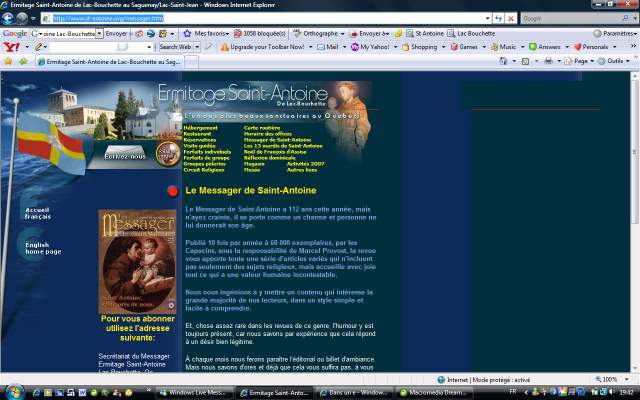640x400 pixels.
Task: Click the Horaire des offices link
Action: click(267, 134)
